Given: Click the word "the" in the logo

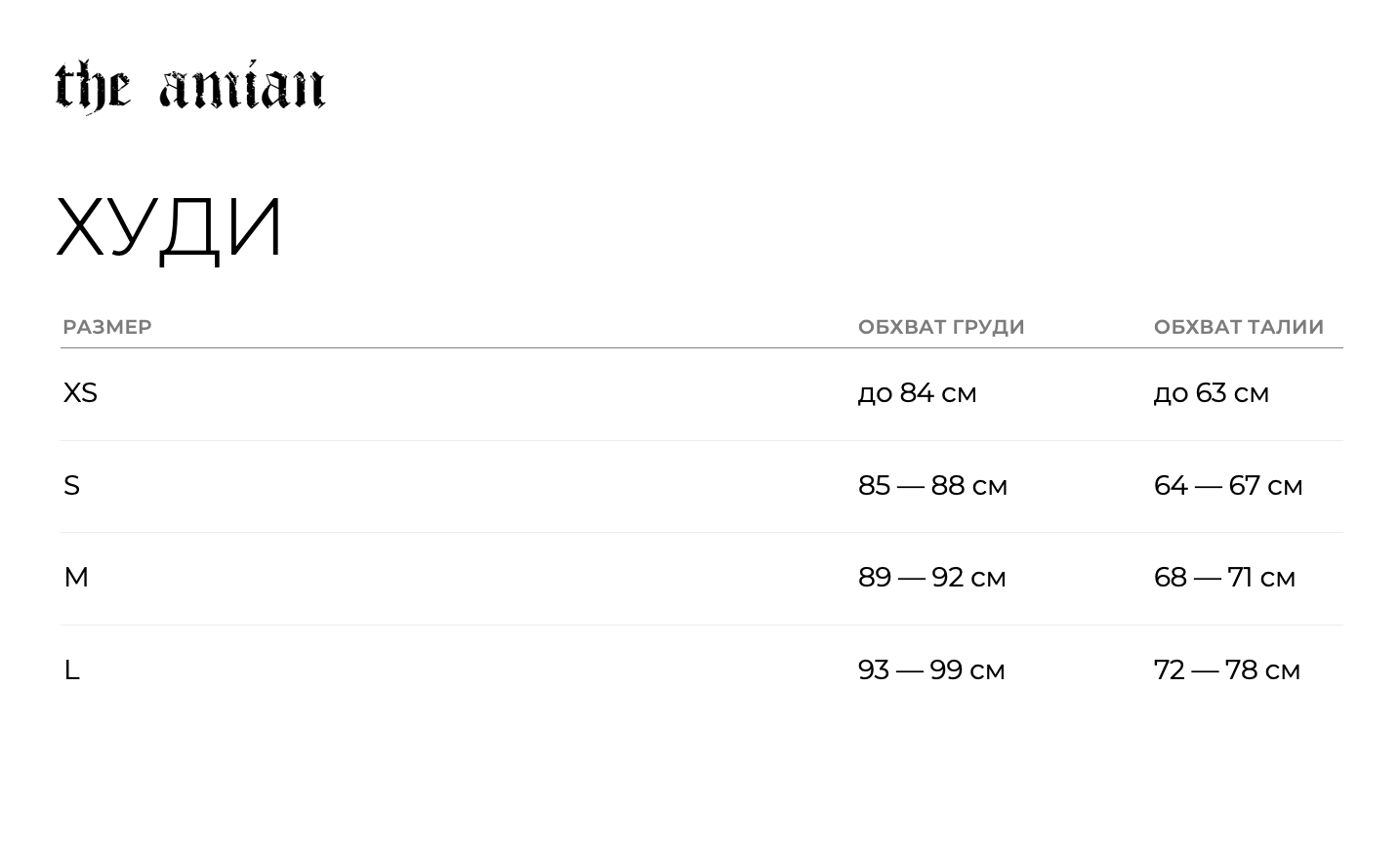Looking at the screenshot, I should [x=92, y=87].
